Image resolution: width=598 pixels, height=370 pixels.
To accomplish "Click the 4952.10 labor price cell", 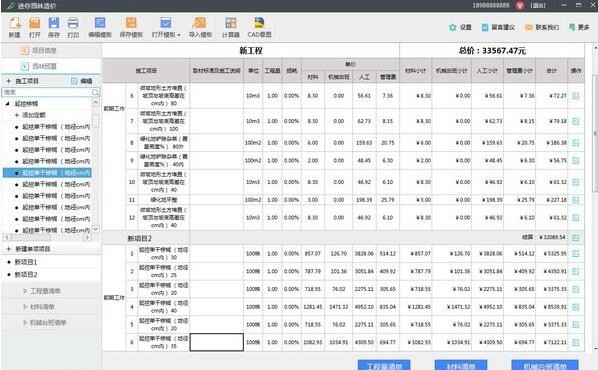I will point(364,307).
